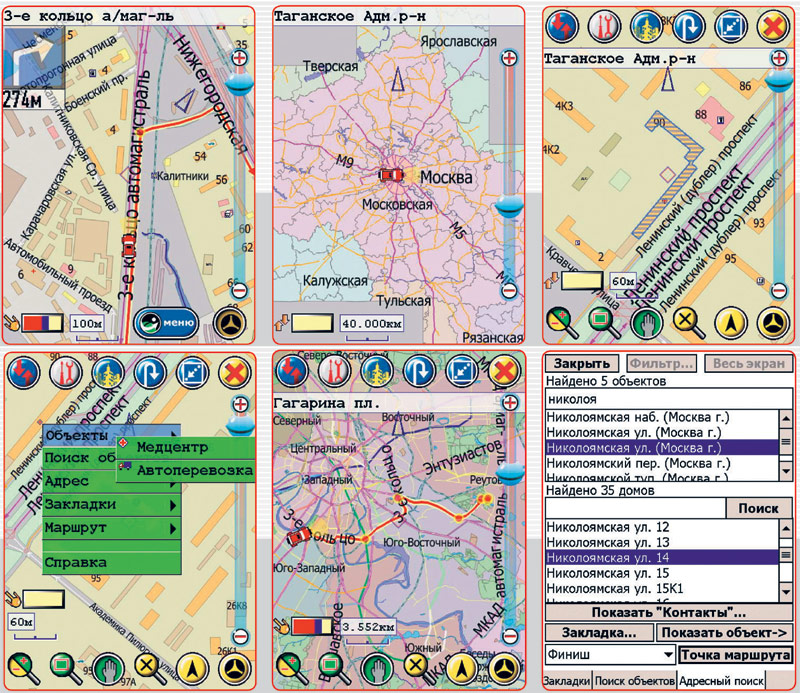The height and width of the screenshot is (693, 800).
Task: Click the up arrow of the street list scrollbar
Action: click(x=786, y=418)
